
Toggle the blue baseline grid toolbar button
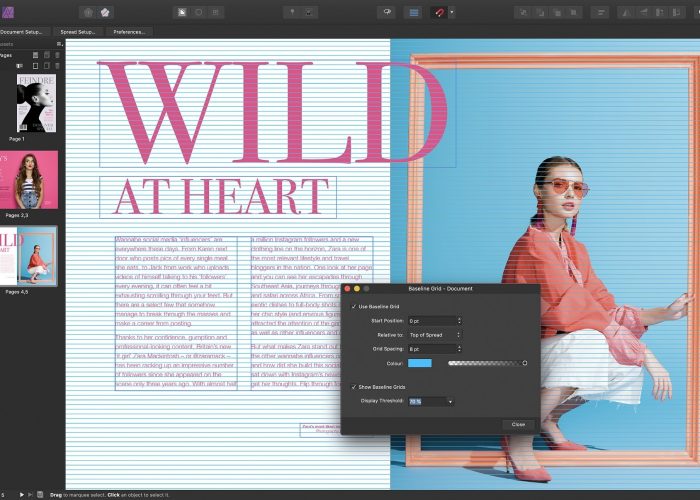(414, 12)
